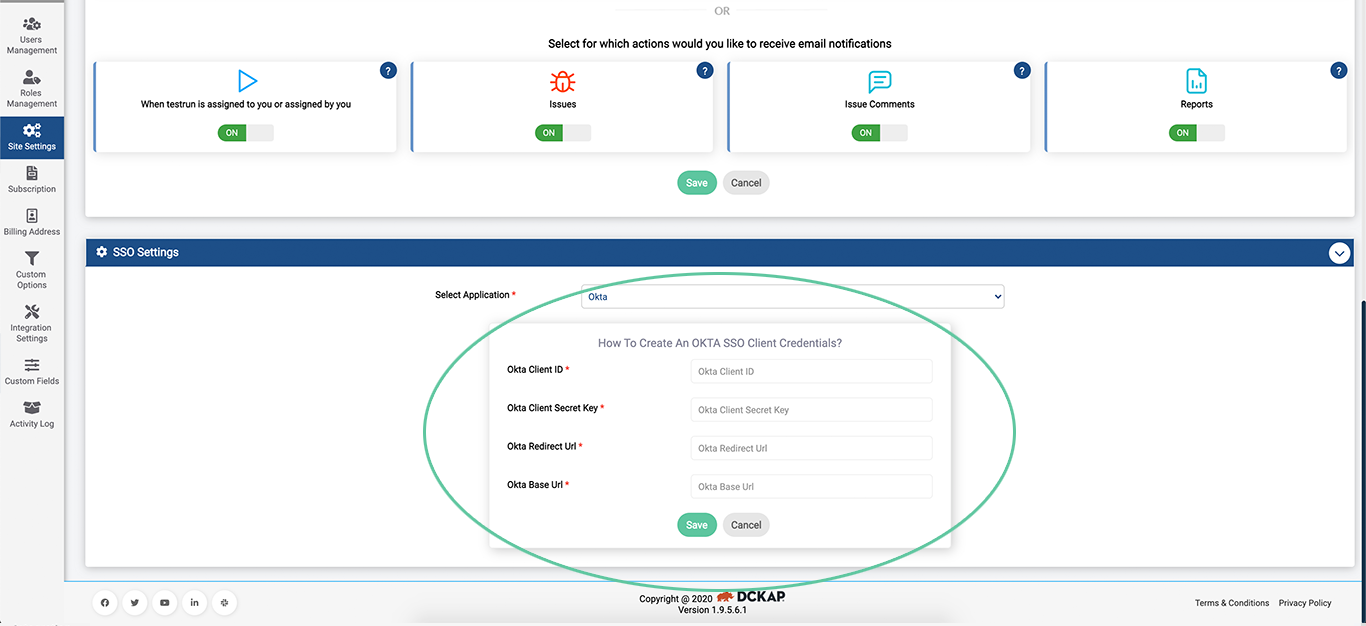This screenshot has height=626, width=1366.
Task: Save Okta SSO credentials
Action: (x=697, y=525)
